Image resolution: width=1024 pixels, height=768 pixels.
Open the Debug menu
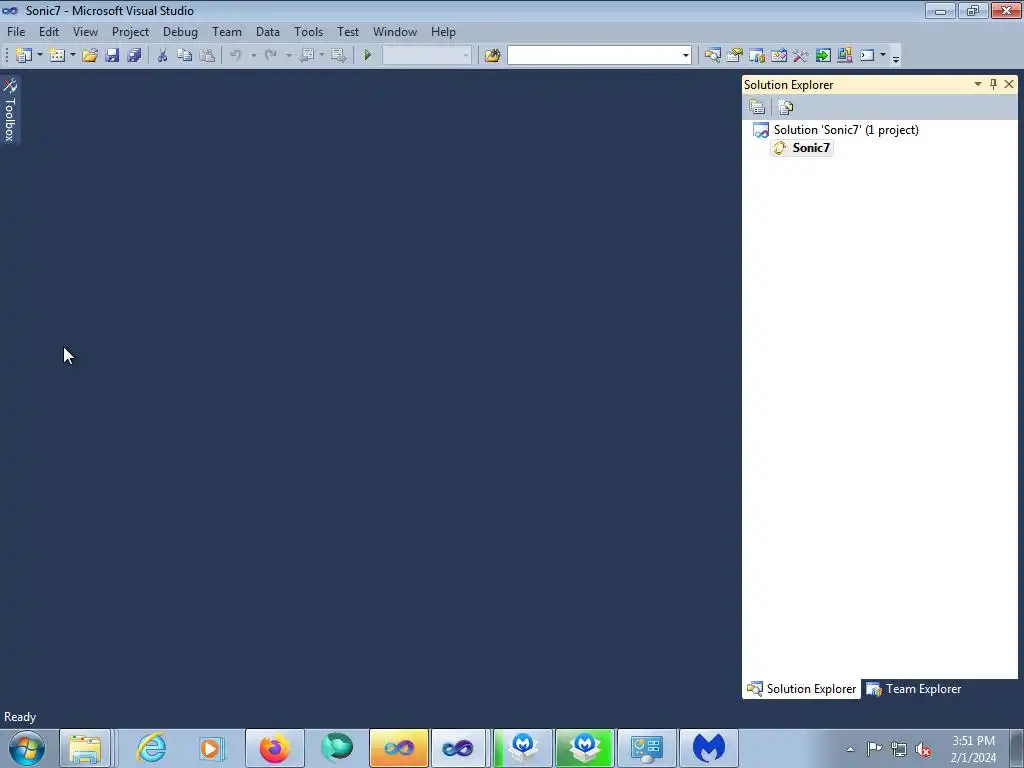click(180, 32)
